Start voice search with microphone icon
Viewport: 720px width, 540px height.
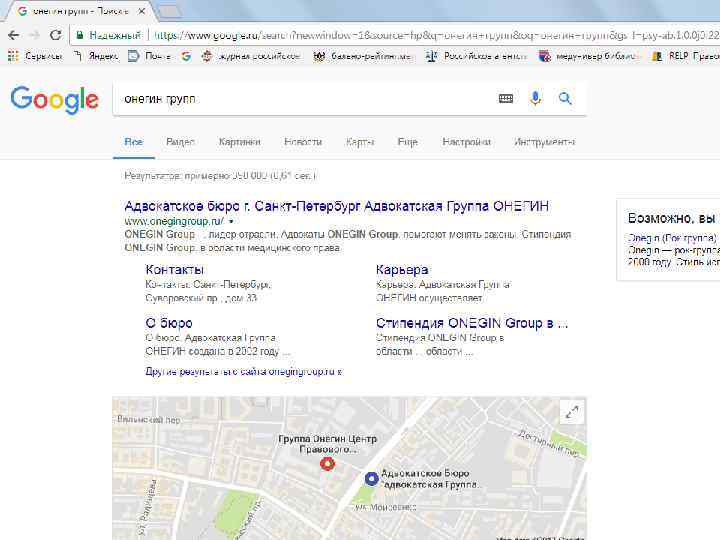[x=535, y=98]
